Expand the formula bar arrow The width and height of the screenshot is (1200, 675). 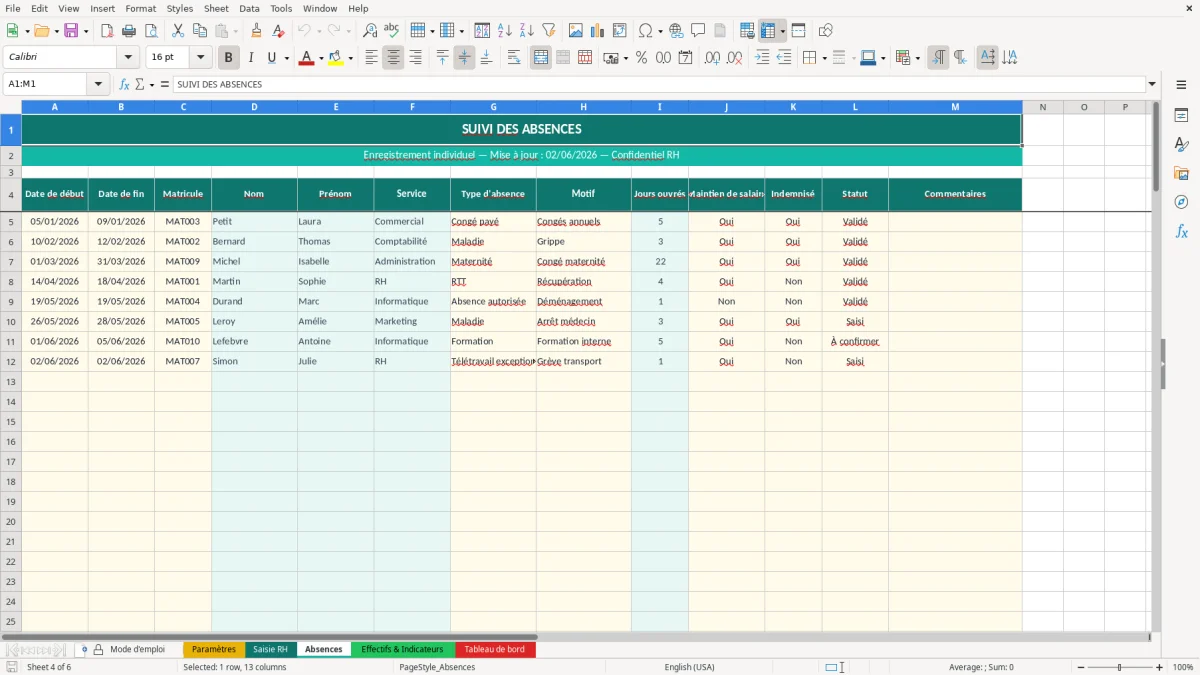1152,85
